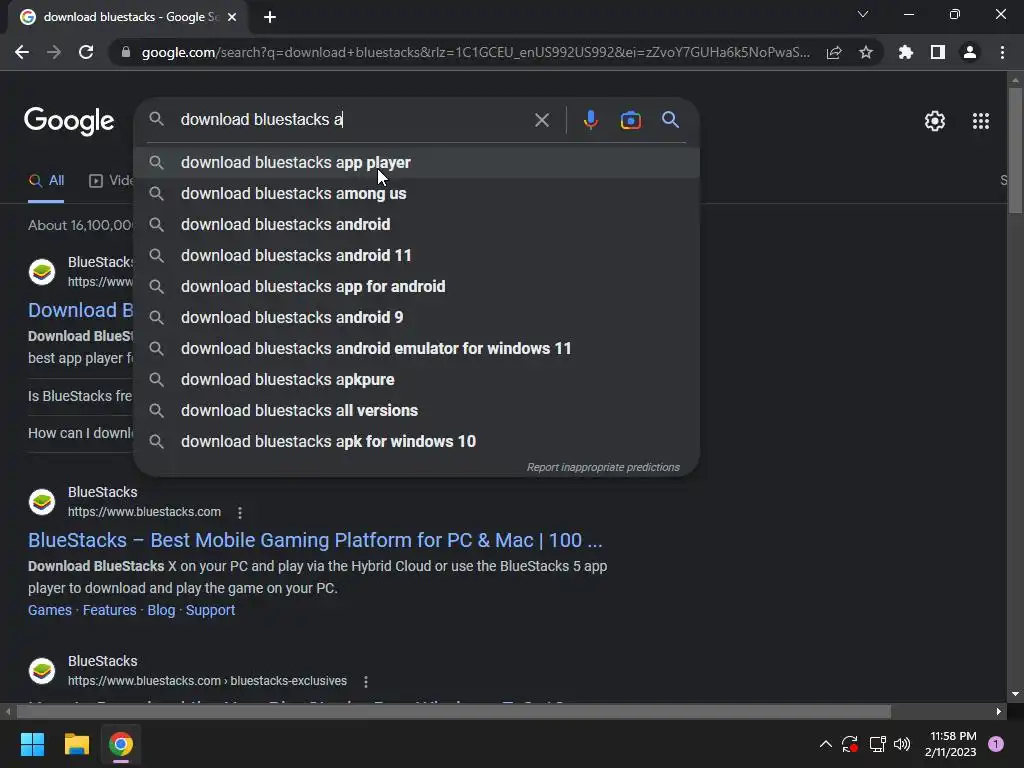This screenshot has width=1024, height=768.
Task: Click 'Report inappropriate predictions' link
Action: (x=603, y=468)
